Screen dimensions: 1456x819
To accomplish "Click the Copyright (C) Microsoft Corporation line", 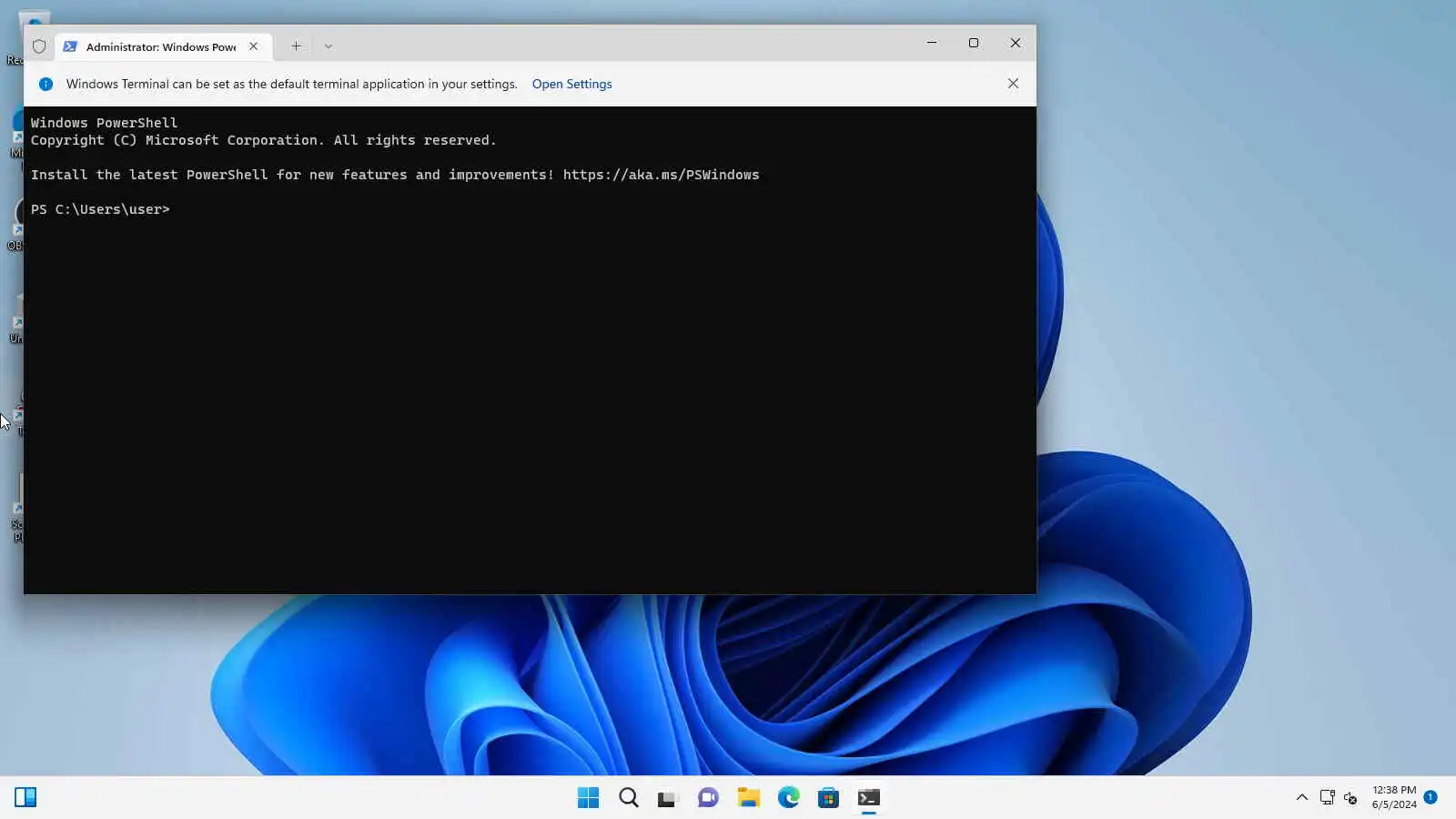I will pos(264,140).
